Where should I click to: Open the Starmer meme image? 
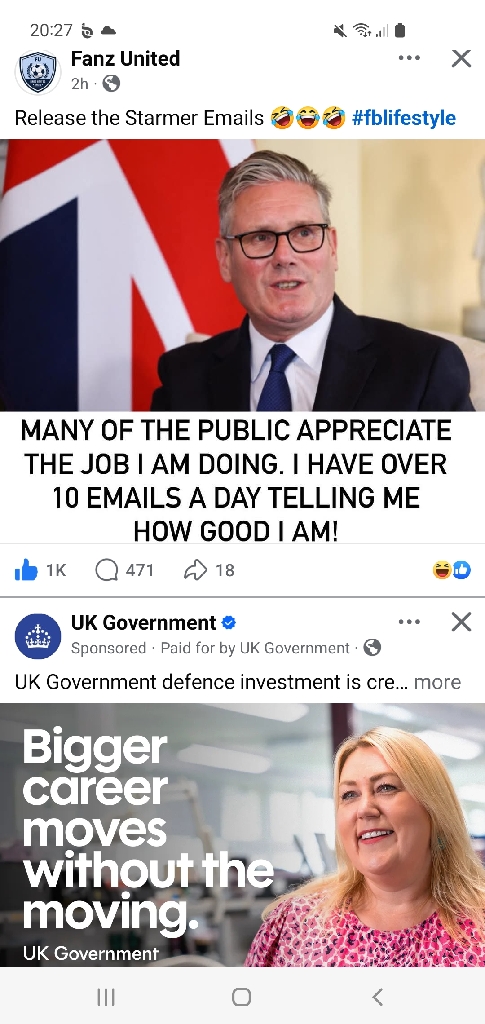click(x=242, y=341)
